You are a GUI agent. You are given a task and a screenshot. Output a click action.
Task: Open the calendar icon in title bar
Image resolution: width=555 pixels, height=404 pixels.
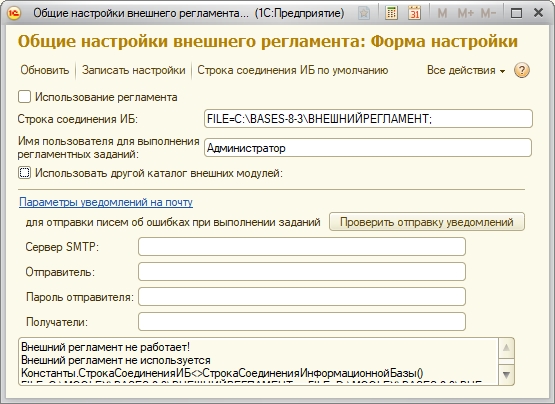414,13
